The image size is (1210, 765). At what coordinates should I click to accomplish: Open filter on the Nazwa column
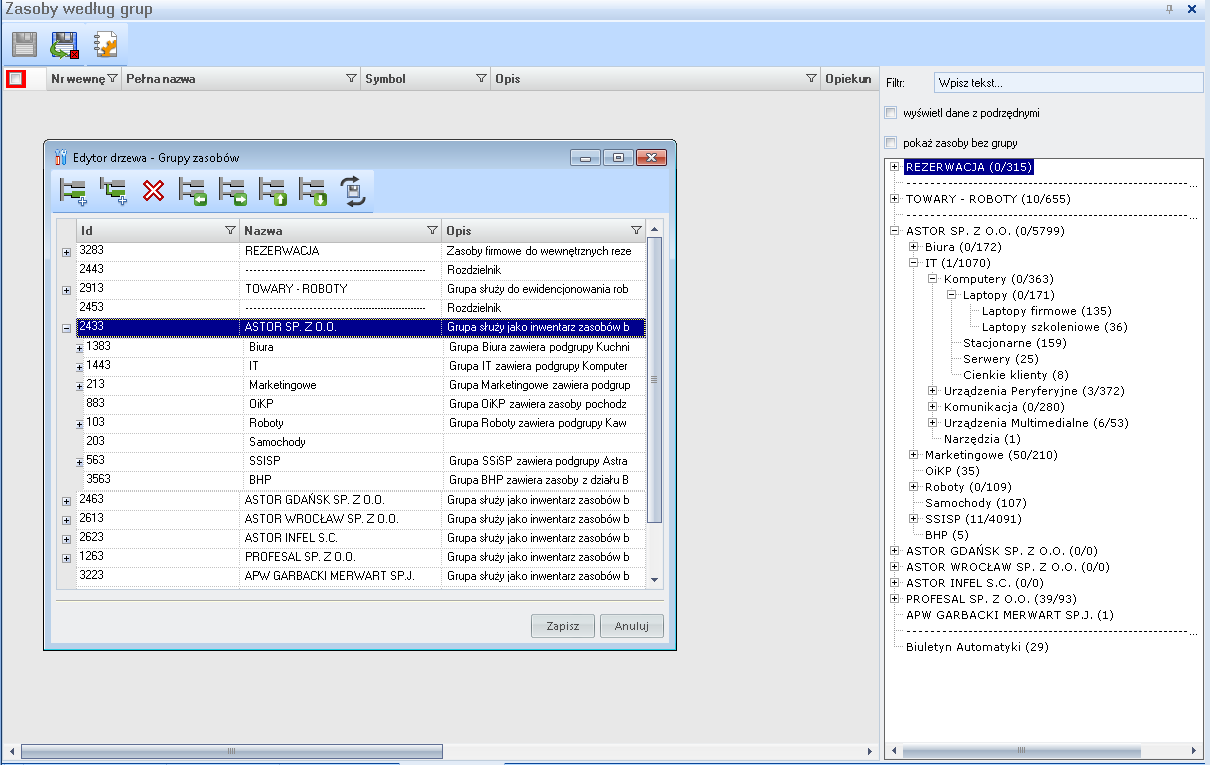[432, 230]
